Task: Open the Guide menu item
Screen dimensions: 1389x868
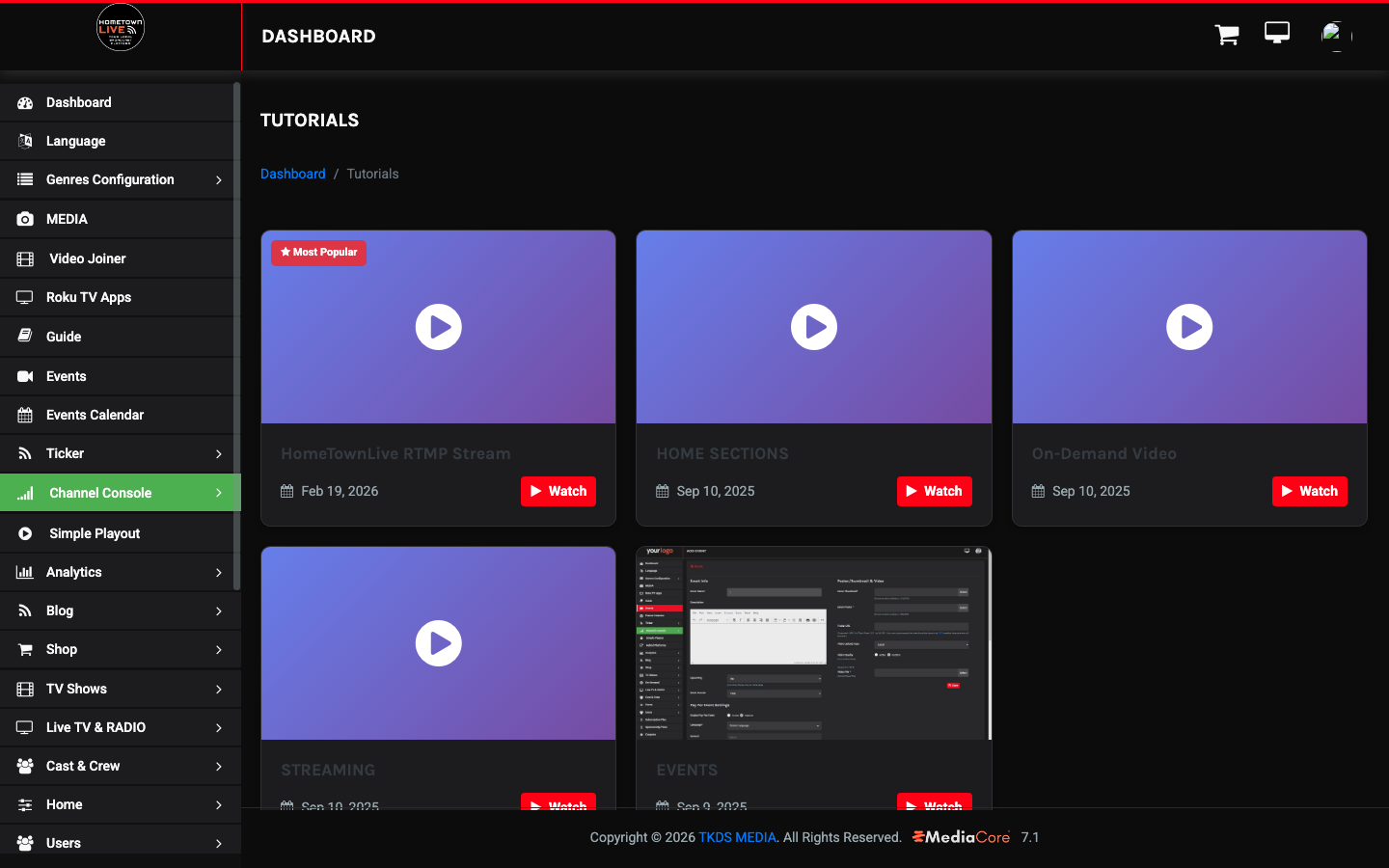Action: (x=117, y=337)
